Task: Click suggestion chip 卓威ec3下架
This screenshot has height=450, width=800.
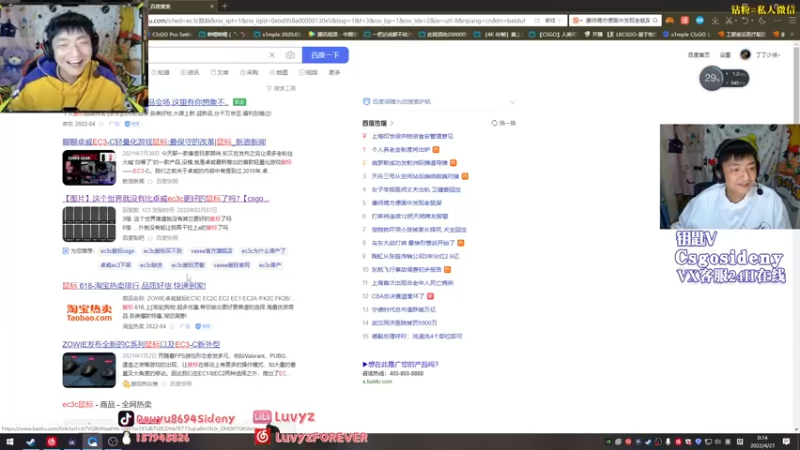Action: coord(115,265)
